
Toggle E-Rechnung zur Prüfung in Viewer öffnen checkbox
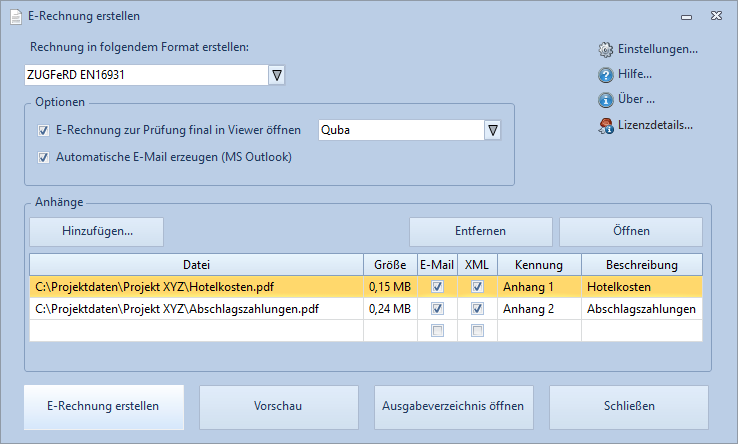pyautogui.click(x=43, y=130)
